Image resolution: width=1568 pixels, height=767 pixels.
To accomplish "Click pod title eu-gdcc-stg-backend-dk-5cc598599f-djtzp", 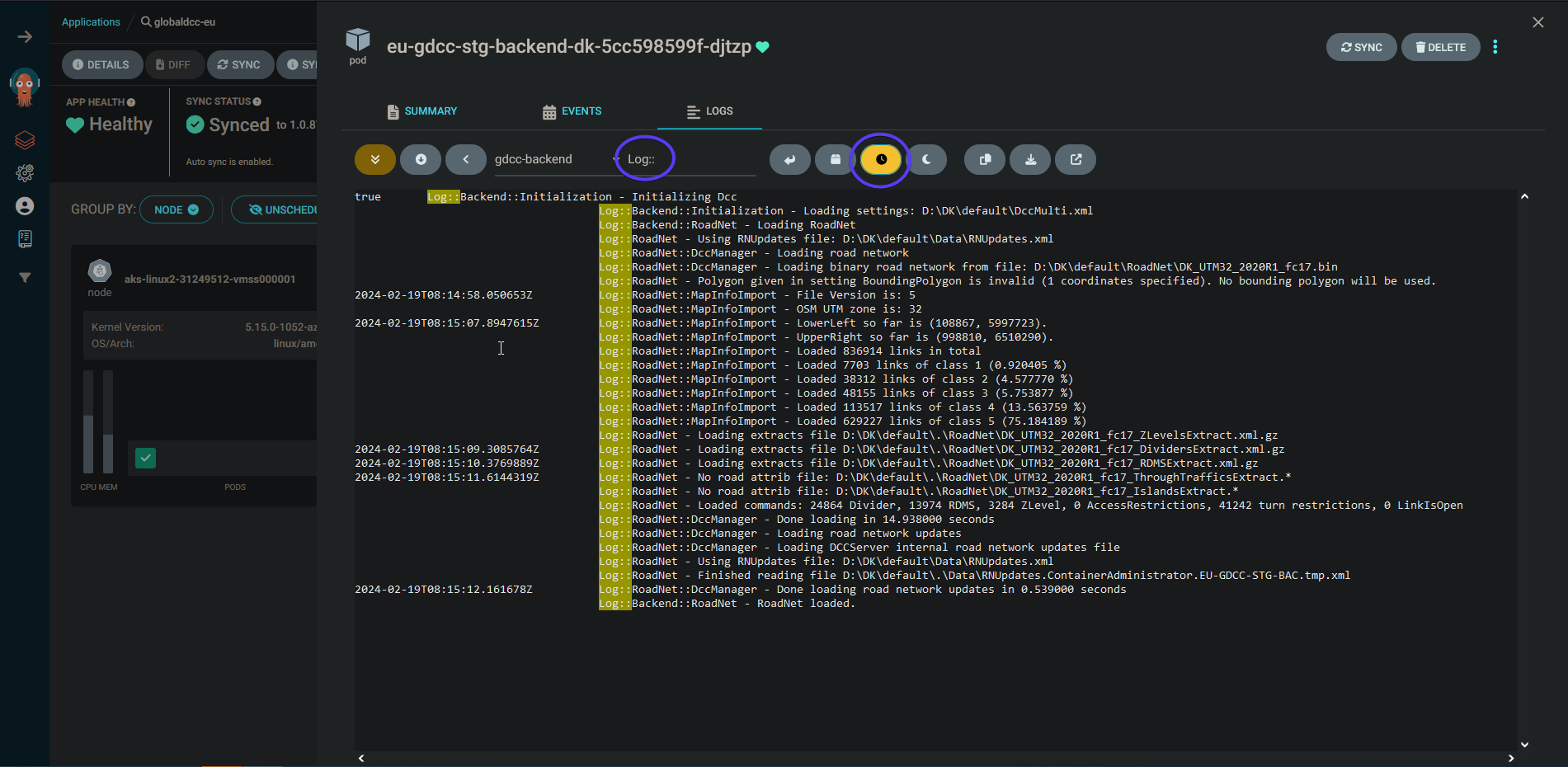I will click(x=569, y=47).
